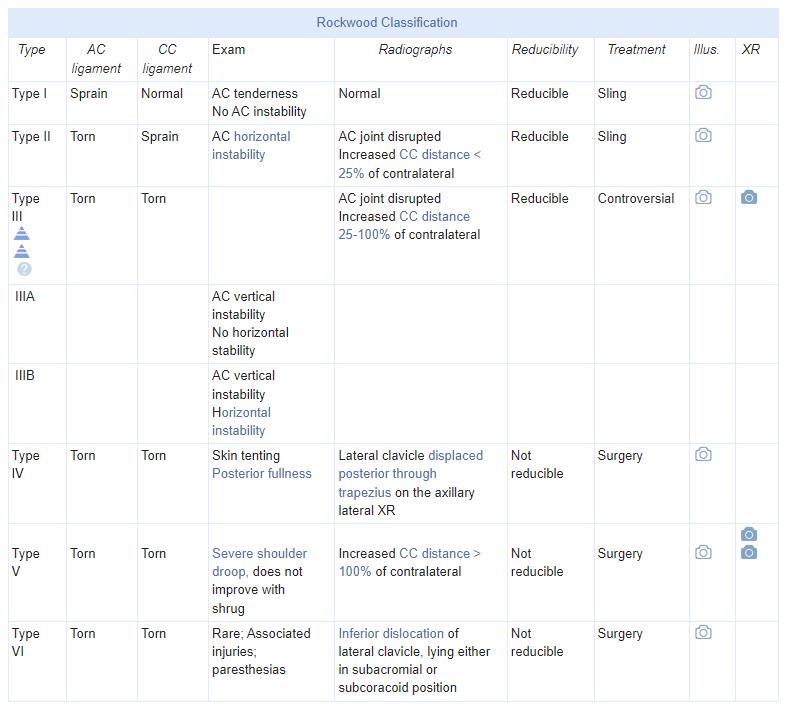Open the Type II illustration camera icon
Screen dimensions: 788x710
coord(703,136)
